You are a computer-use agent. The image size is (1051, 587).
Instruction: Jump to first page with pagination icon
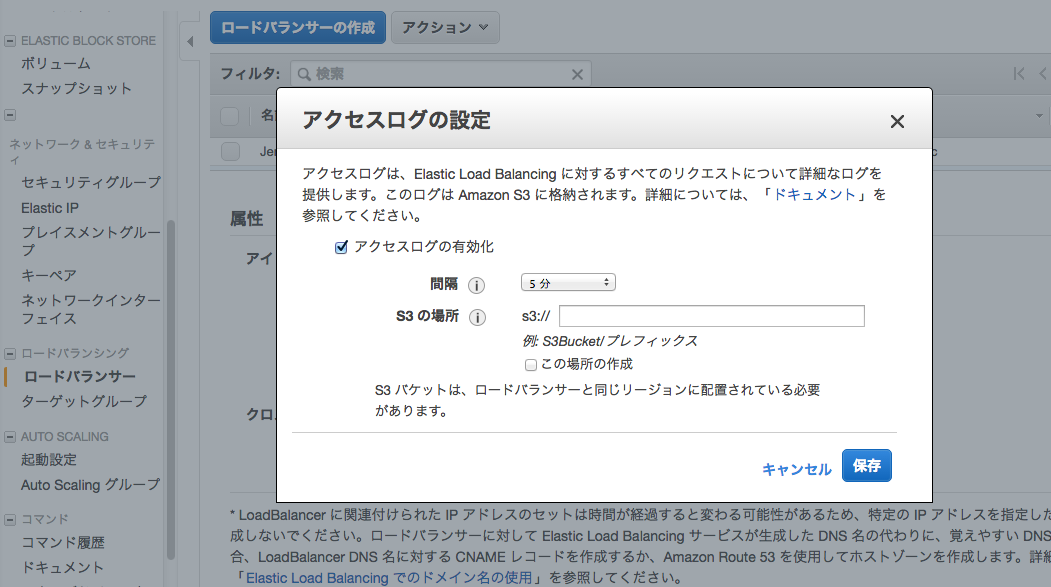(x=1019, y=73)
